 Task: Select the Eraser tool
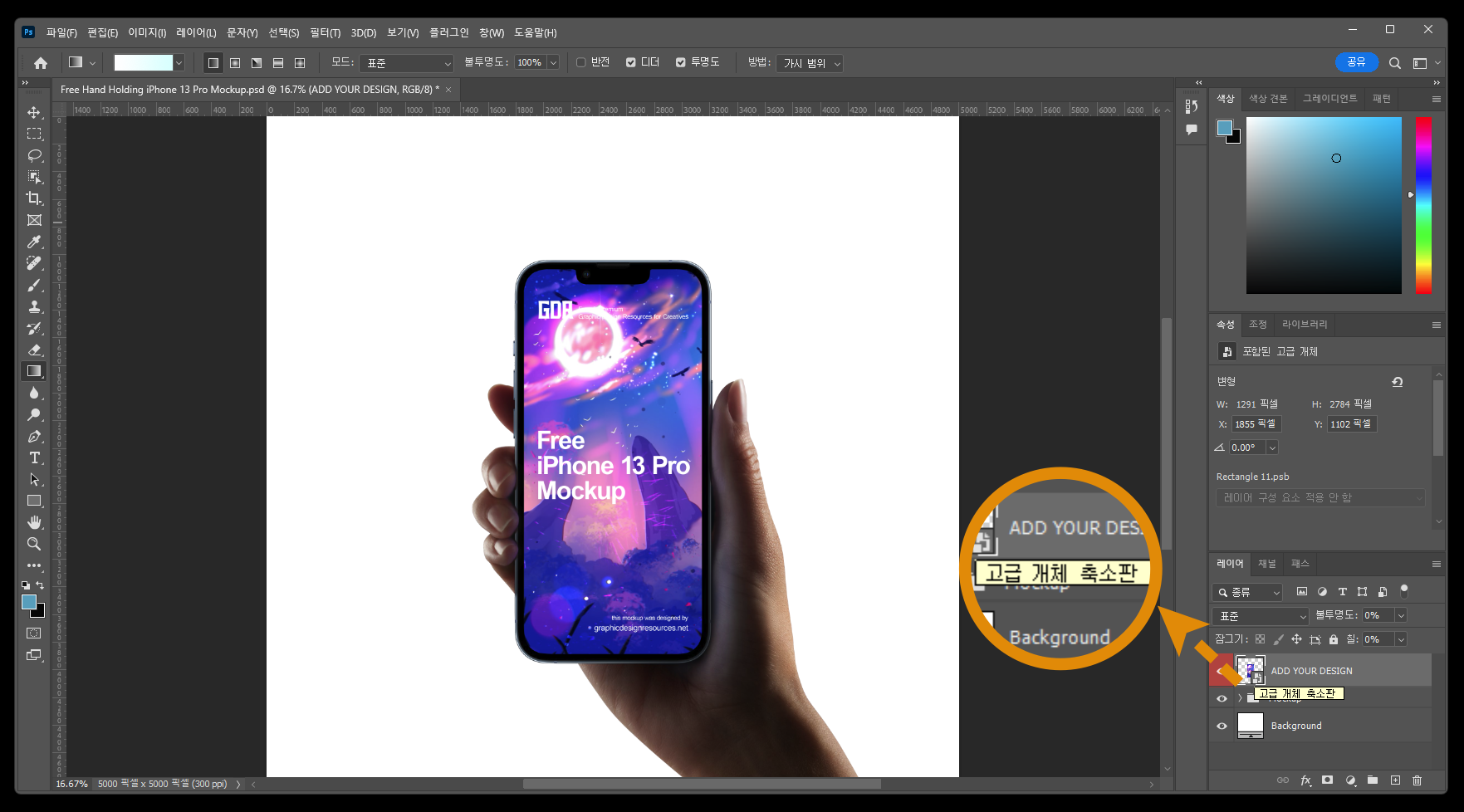(x=34, y=350)
